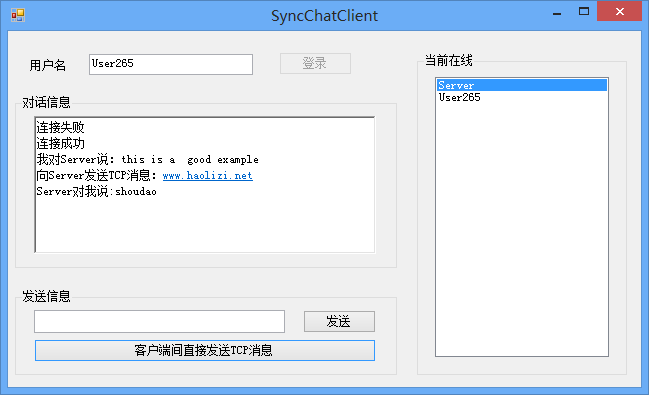This screenshot has height=395, width=649.
Task: Click the 用户名 label
Action: pyautogui.click(x=48, y=65)
